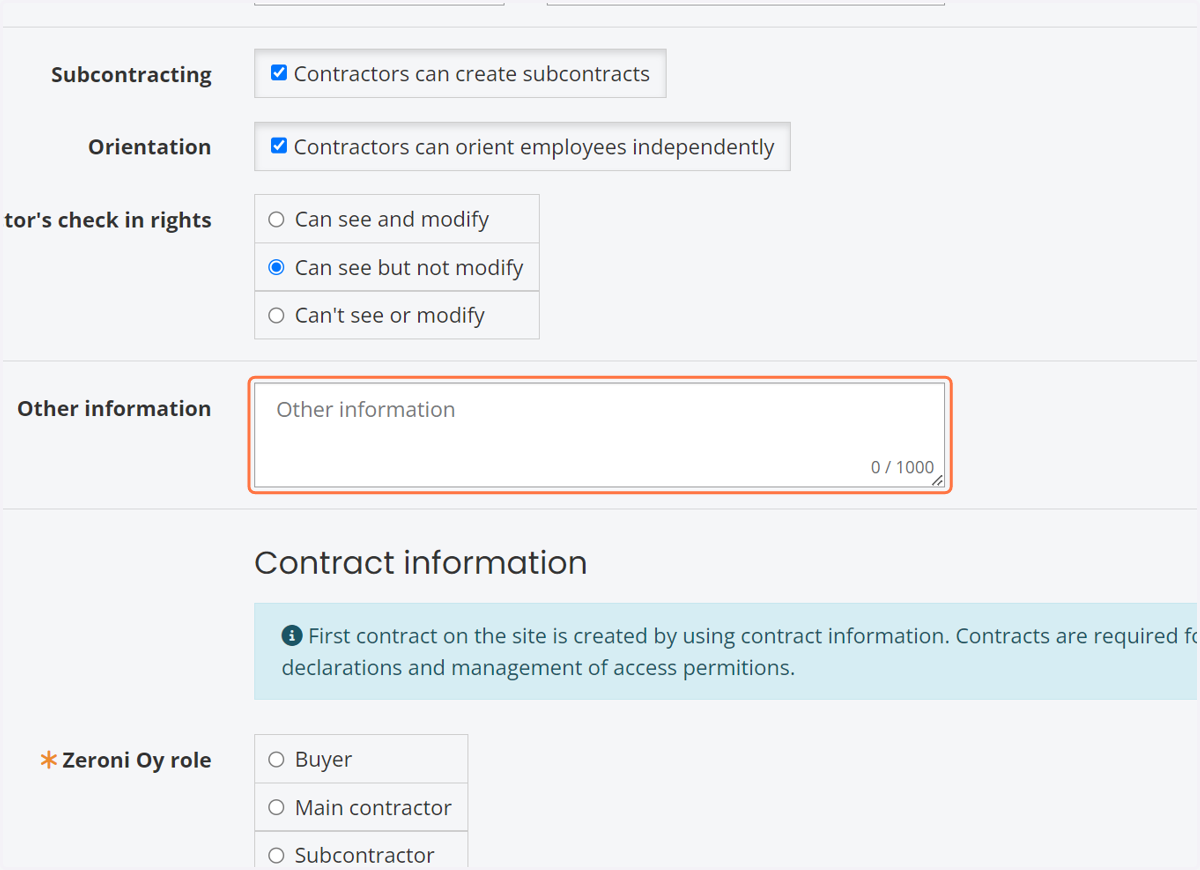Click the Subcontracting field label
The height and width of the screenshot is (870, 1200).
point(131,75)
